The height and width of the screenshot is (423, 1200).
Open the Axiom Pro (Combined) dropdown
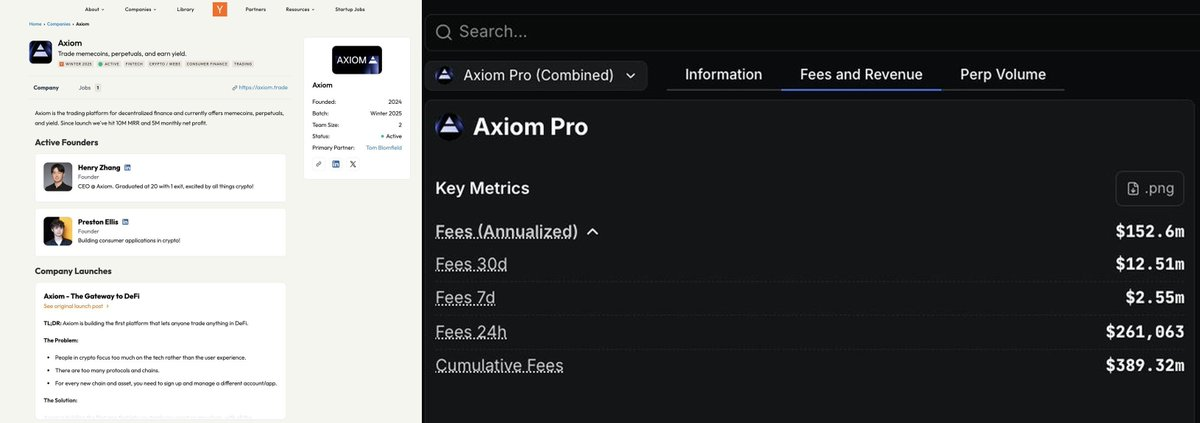click(x=537, y=75)
